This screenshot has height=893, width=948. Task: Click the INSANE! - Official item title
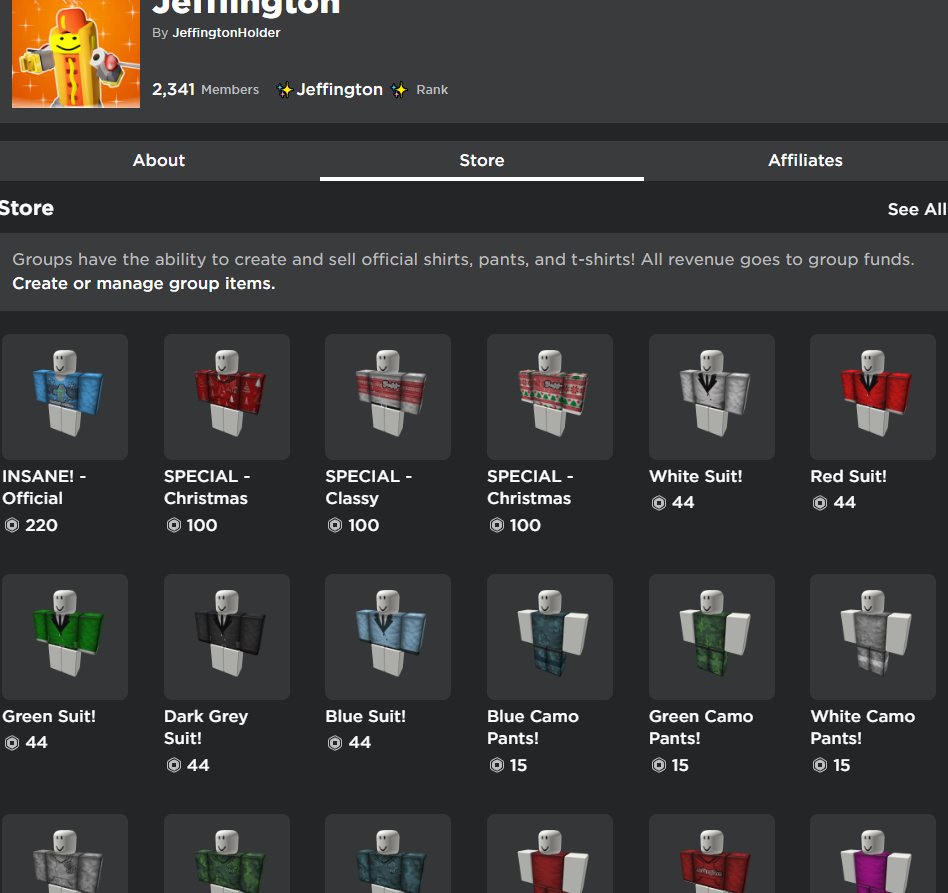point(44,487)
